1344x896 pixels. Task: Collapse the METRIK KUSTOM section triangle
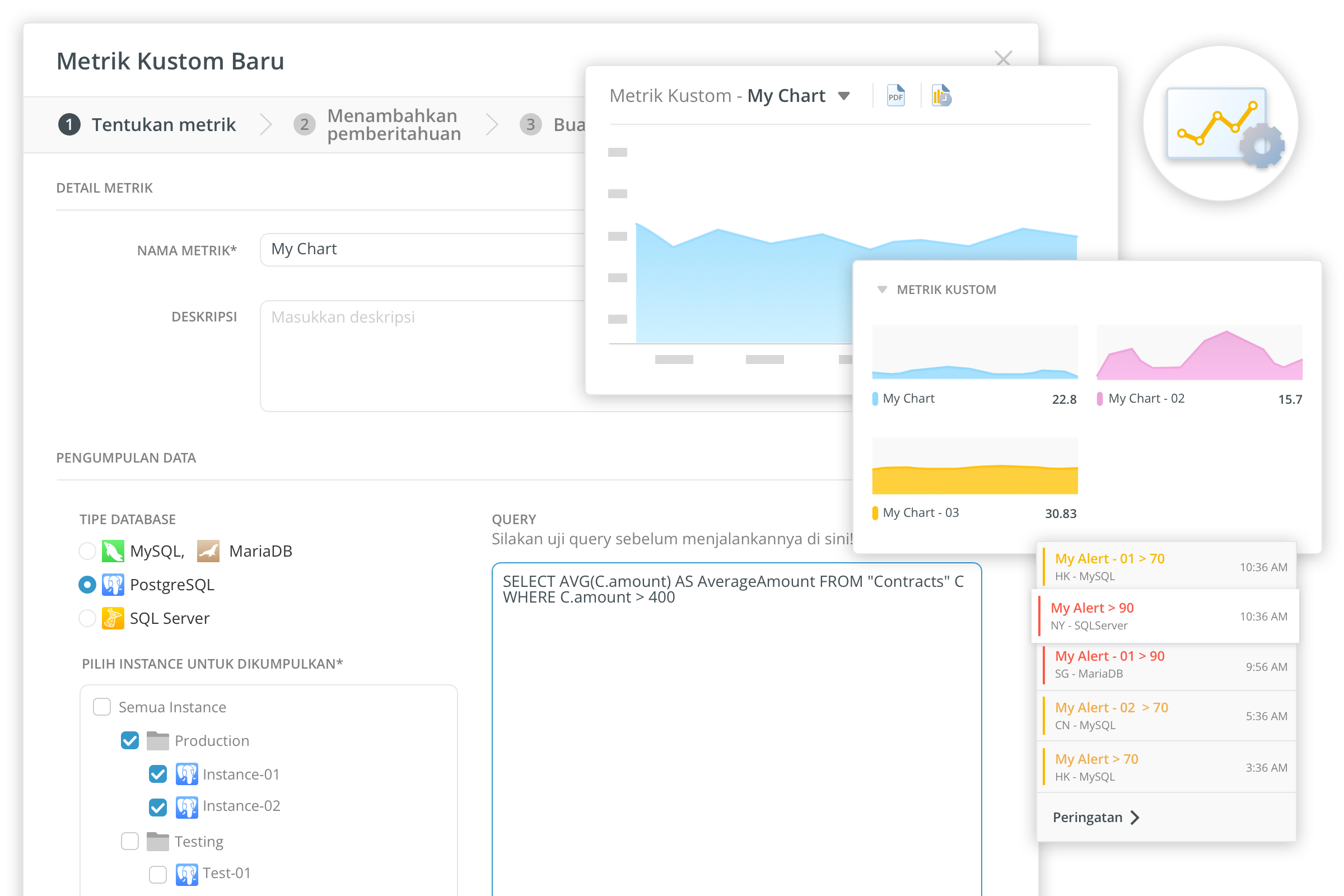[881, 290]
